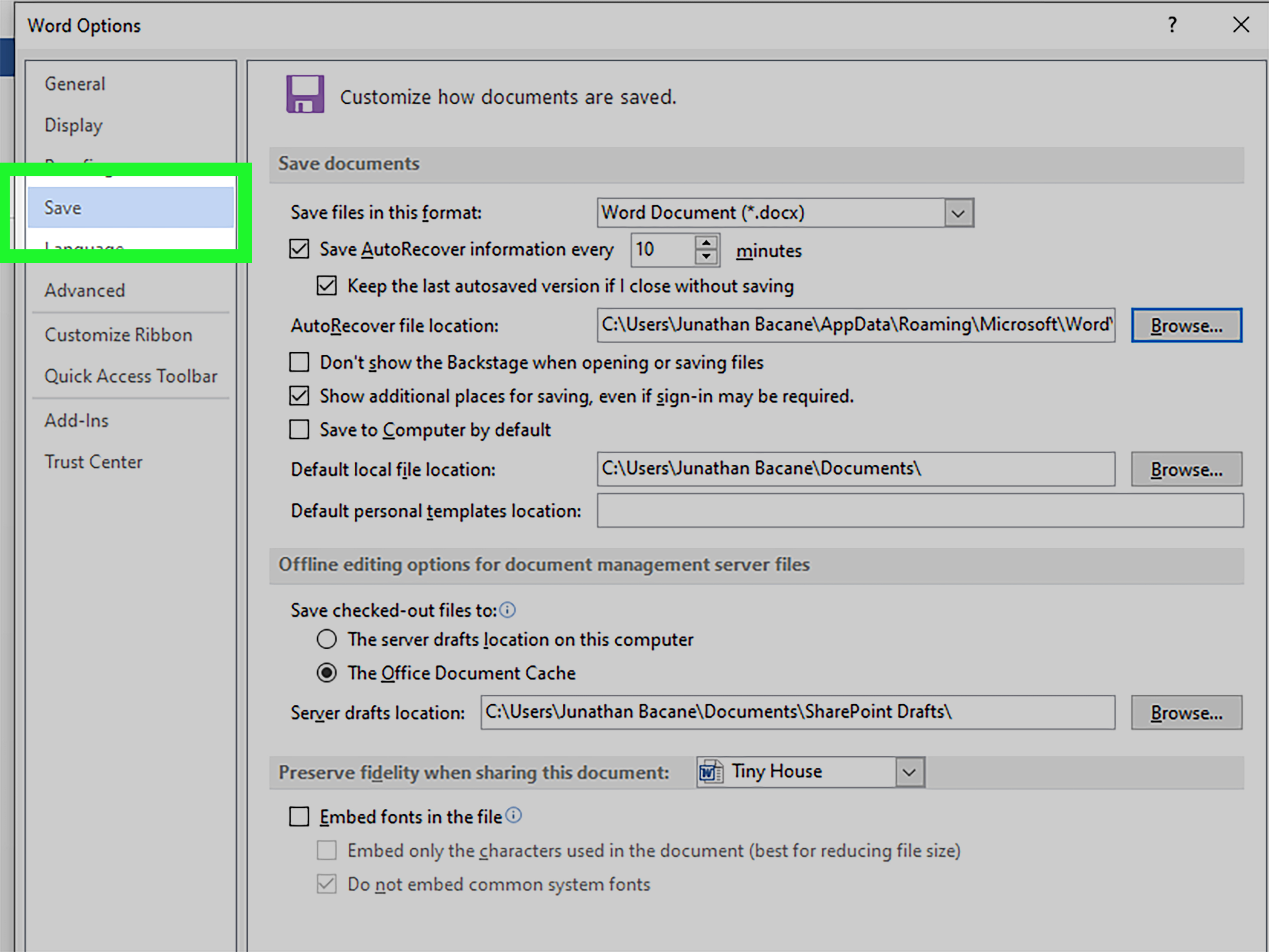This screenshot has width=1269, height=952.
Task: Uncheck Keep the last autosaved version
Action: tap(327, 286)
